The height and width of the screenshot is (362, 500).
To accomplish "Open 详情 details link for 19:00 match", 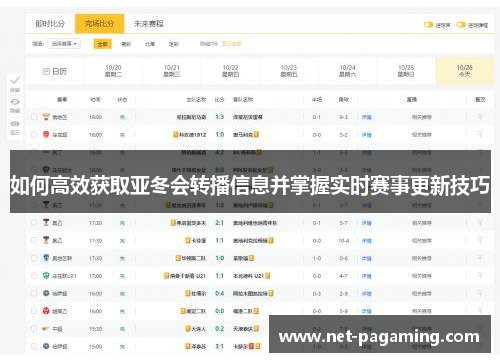I will tap(367, 117).
